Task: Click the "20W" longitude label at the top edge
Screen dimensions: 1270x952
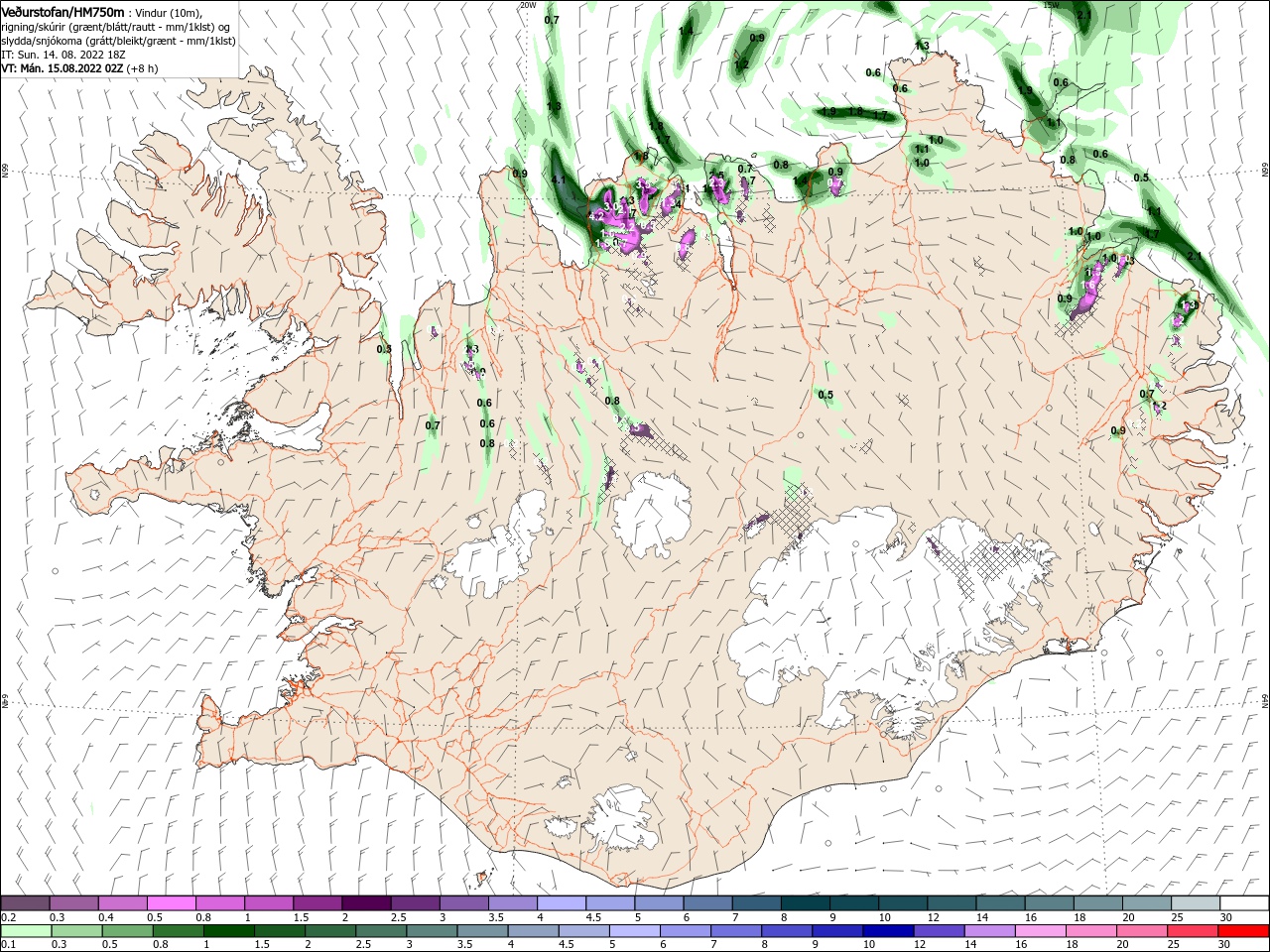Action: point(528,5)
